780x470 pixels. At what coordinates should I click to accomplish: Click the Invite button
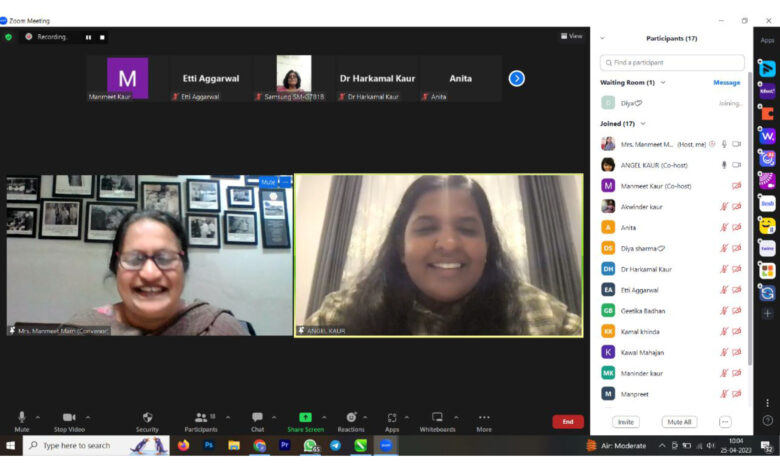625,422
